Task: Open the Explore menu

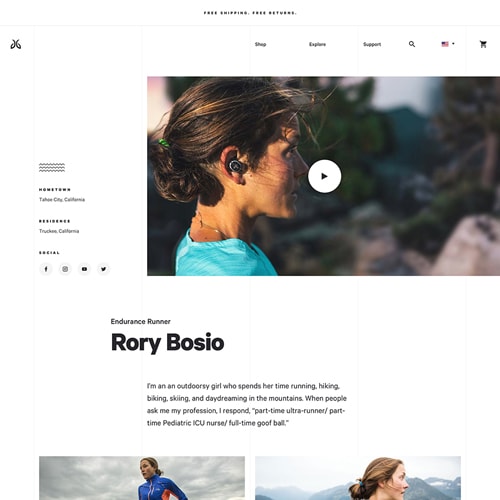Action: 317,44
